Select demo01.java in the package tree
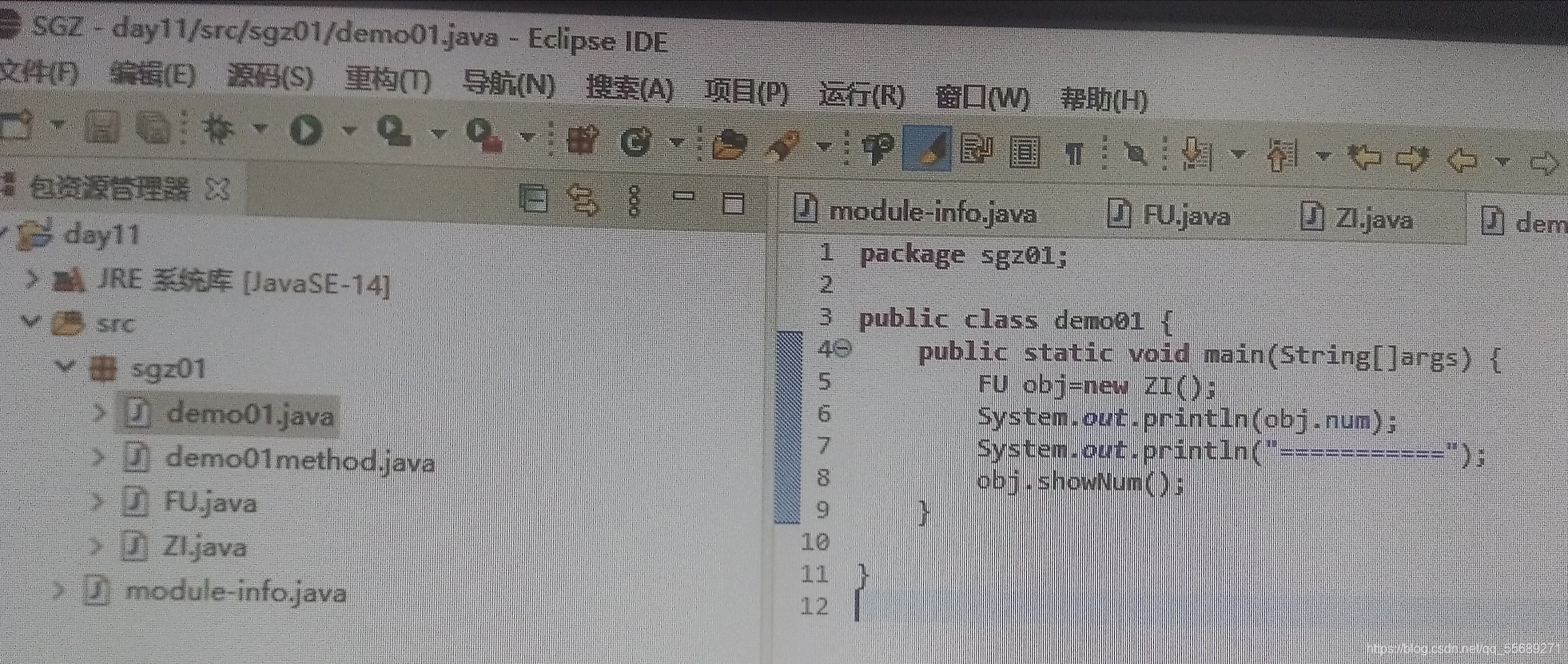This screenshot has width=1568, height=664. coord(229,414)
